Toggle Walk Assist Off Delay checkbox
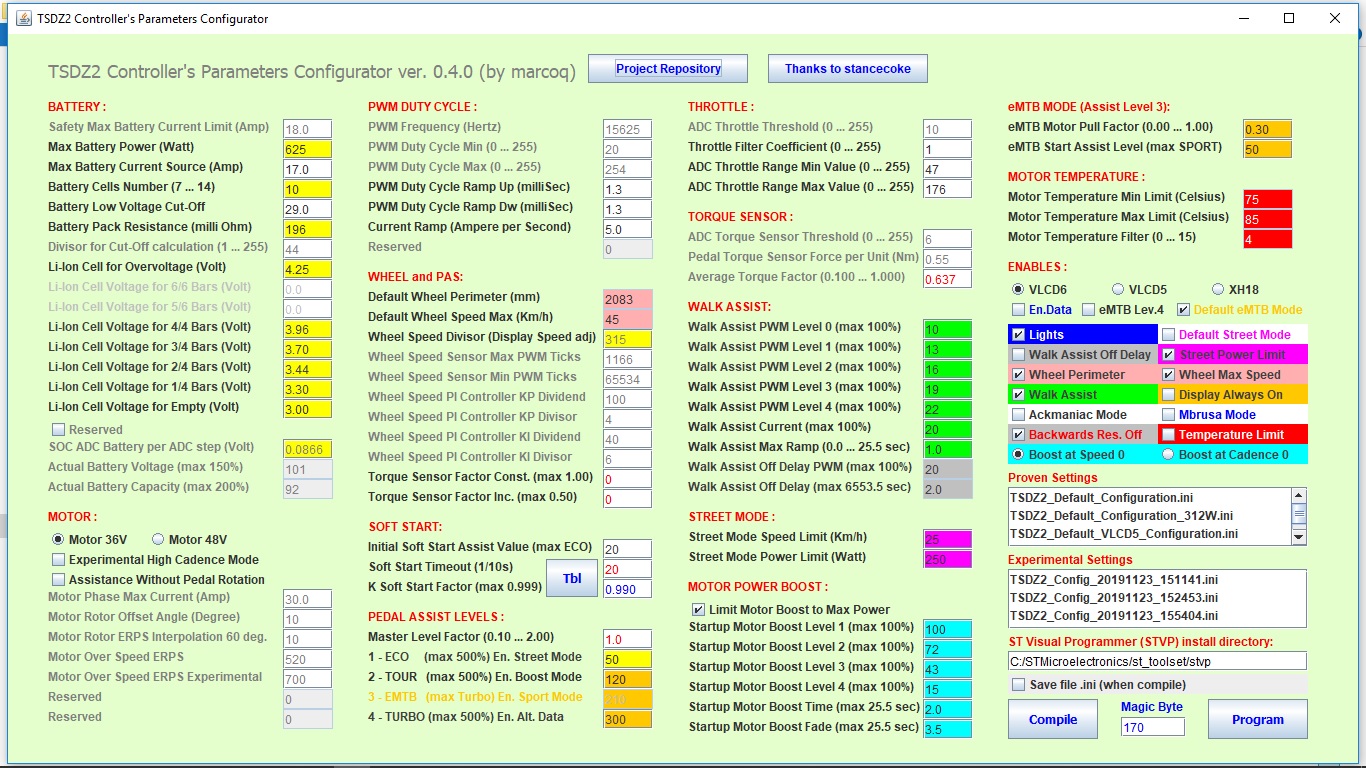 tap(1018, 355)
